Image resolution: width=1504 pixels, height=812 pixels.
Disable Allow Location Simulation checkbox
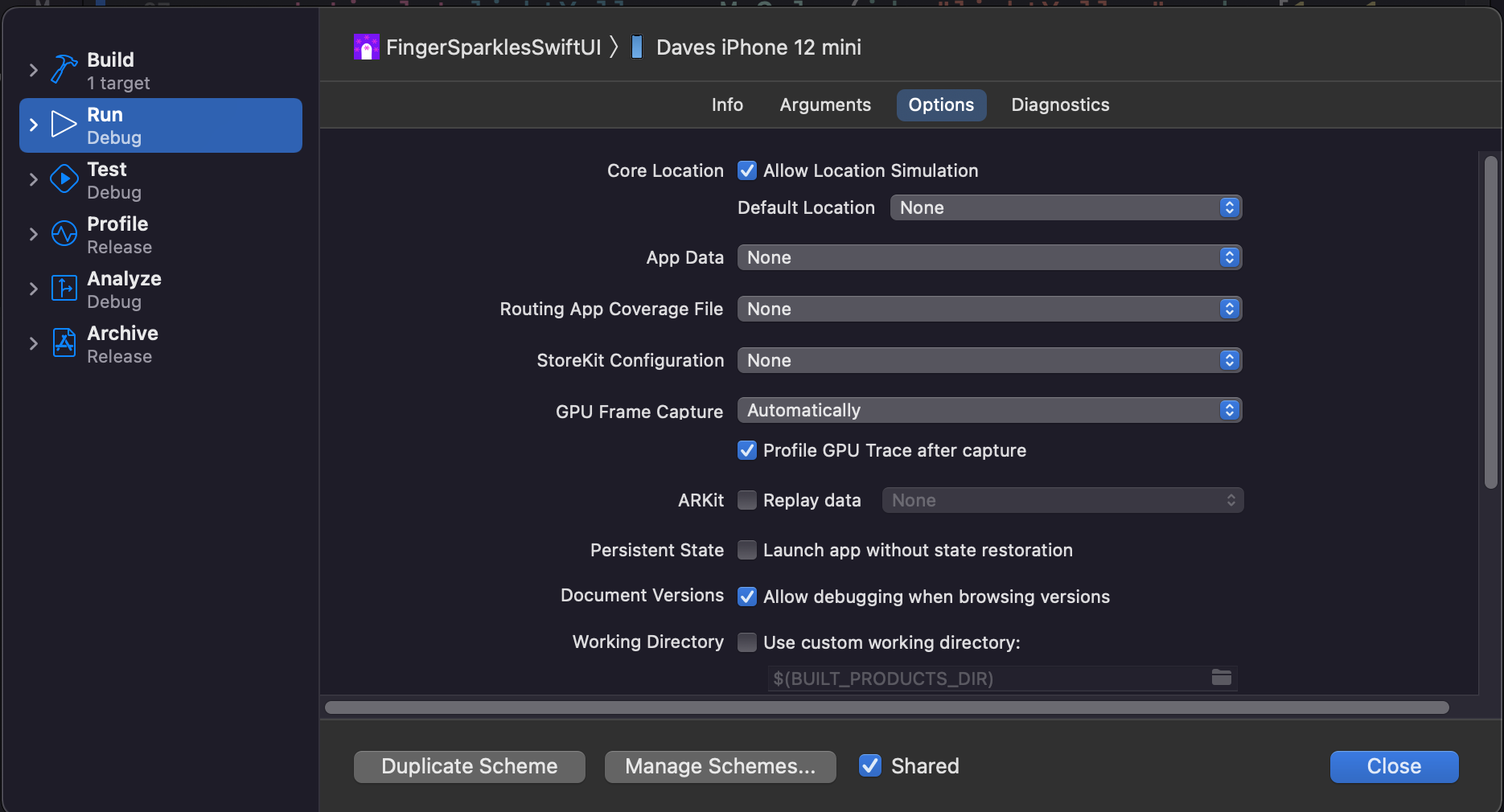747,170
